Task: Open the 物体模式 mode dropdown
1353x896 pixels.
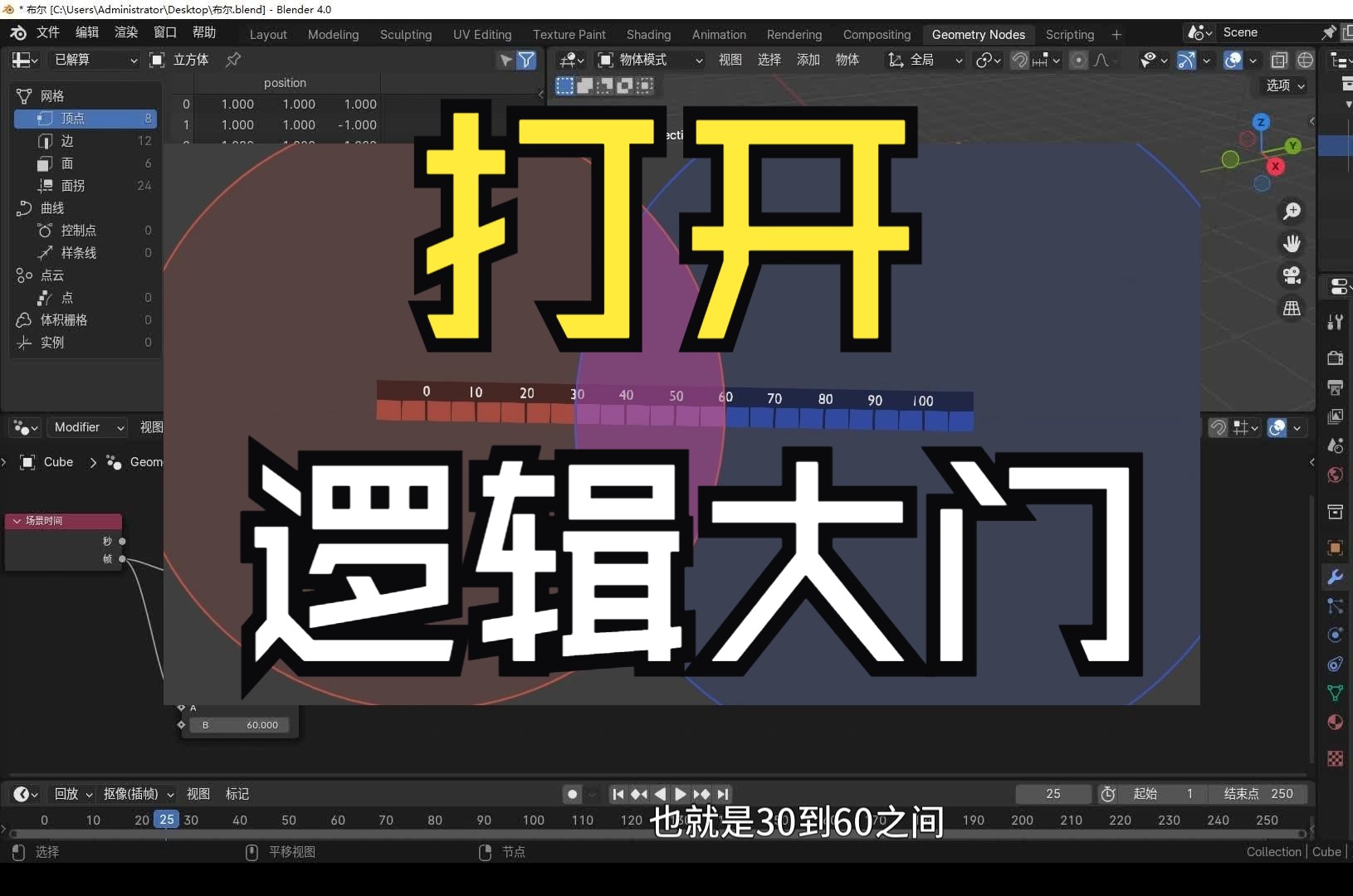Action: tap(650, 60)
